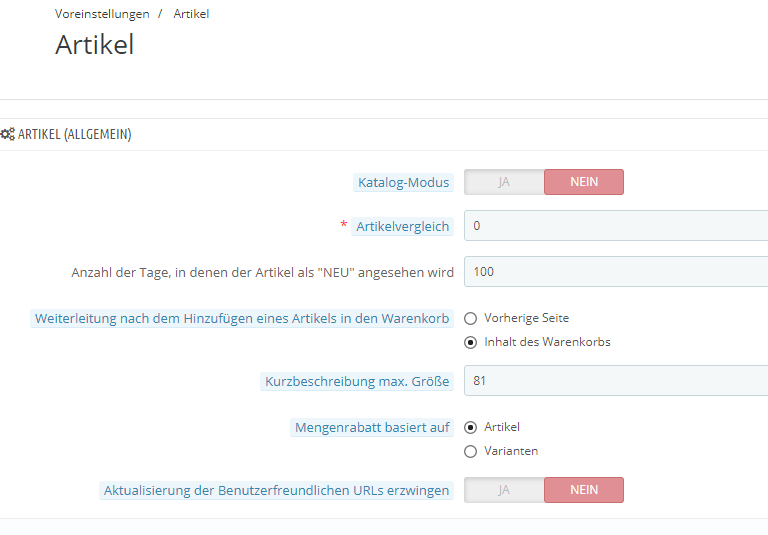Click the Mengenrabatt basiert auf label
768x535 pixels.
point(372,427)
